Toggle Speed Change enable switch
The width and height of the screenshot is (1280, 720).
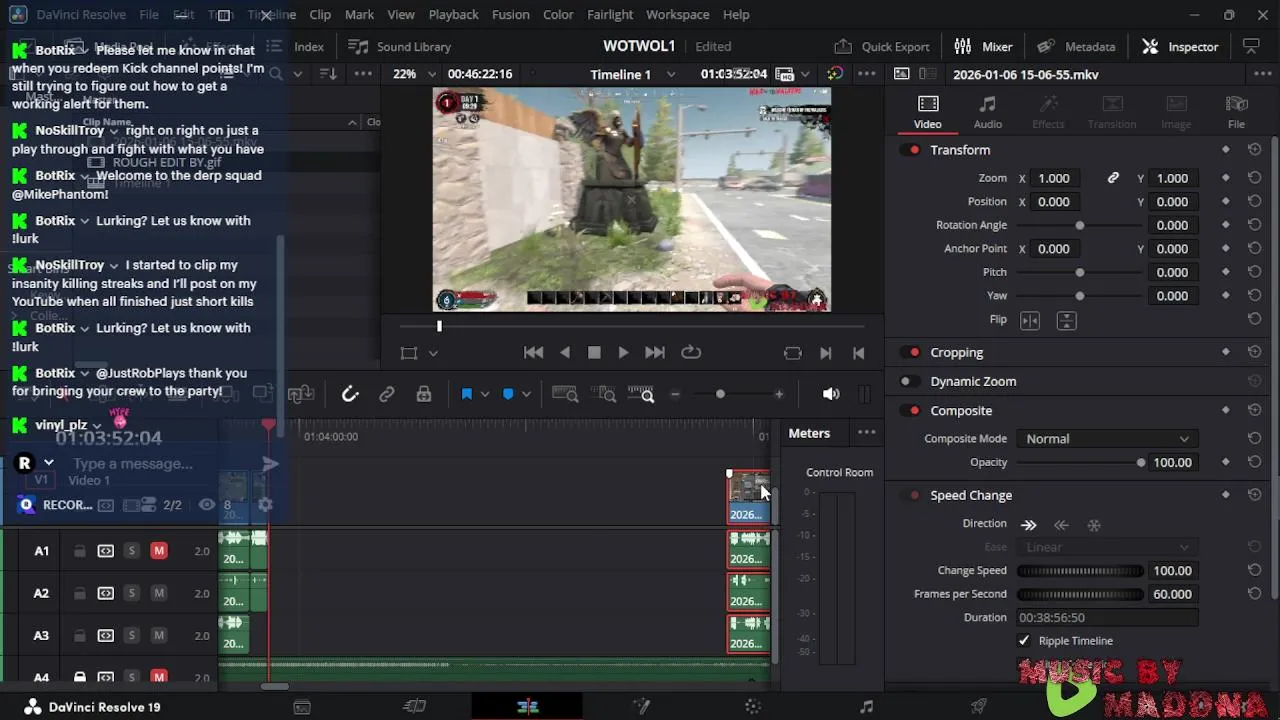909,495
